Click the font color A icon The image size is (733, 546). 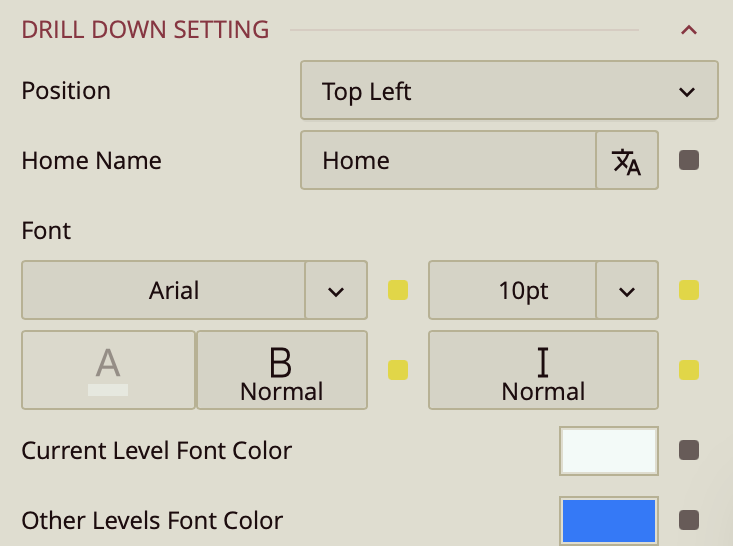click(108, 370)
